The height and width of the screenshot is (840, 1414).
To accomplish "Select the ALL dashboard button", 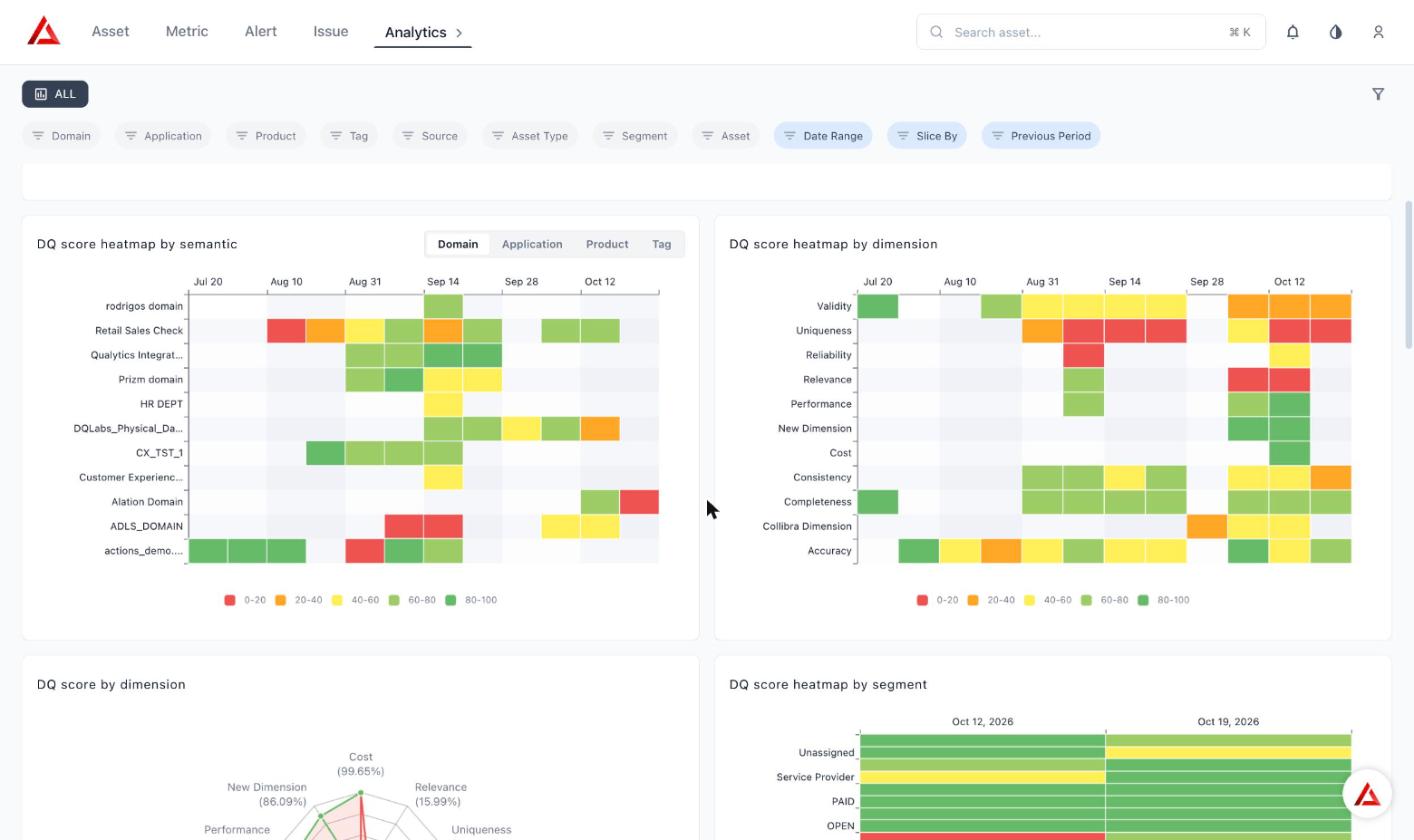I will tap(55, 94).
